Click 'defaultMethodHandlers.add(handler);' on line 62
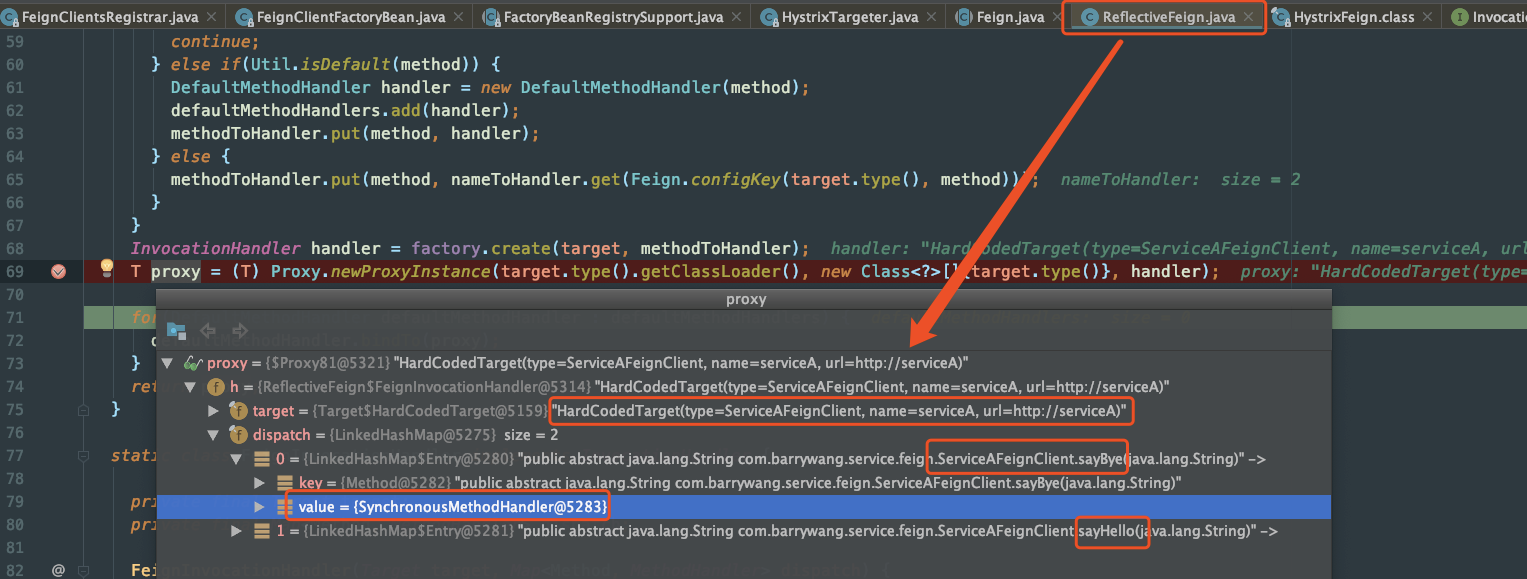Viewport: 1527px width, 579px height. pyautogui.click(x=345, y=110)
